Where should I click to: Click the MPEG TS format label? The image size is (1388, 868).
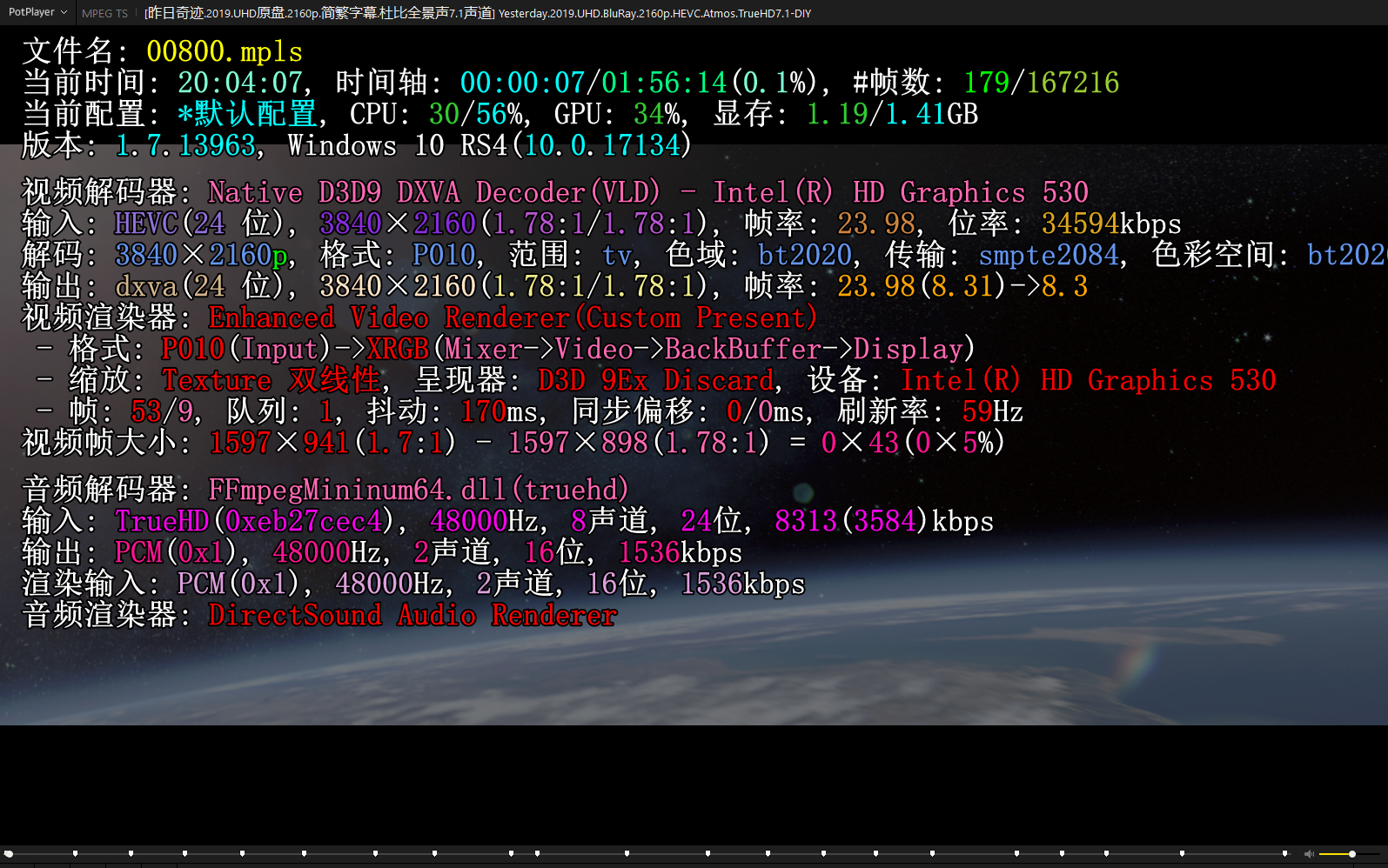[104, 13]
